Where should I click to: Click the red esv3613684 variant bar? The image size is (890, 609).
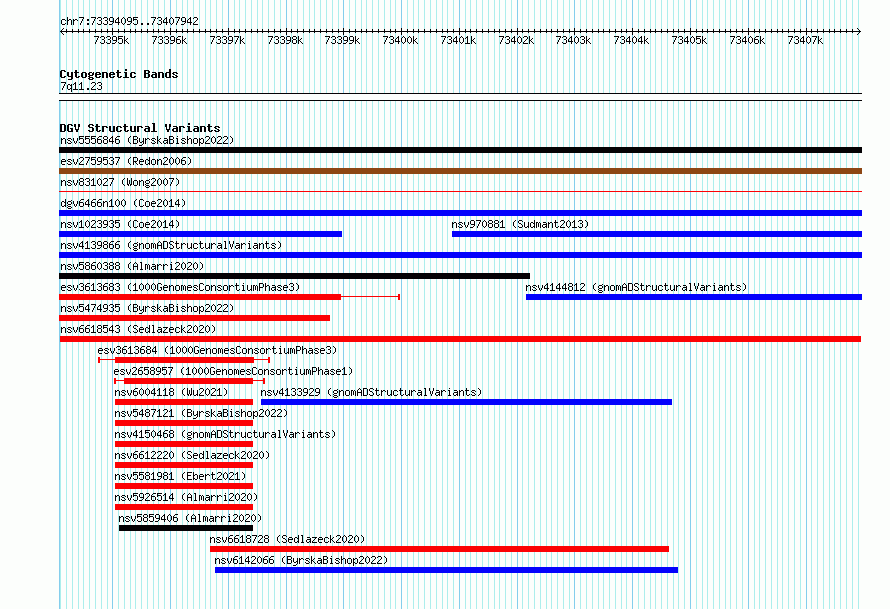pyautogui.click(x=184, y=360)
